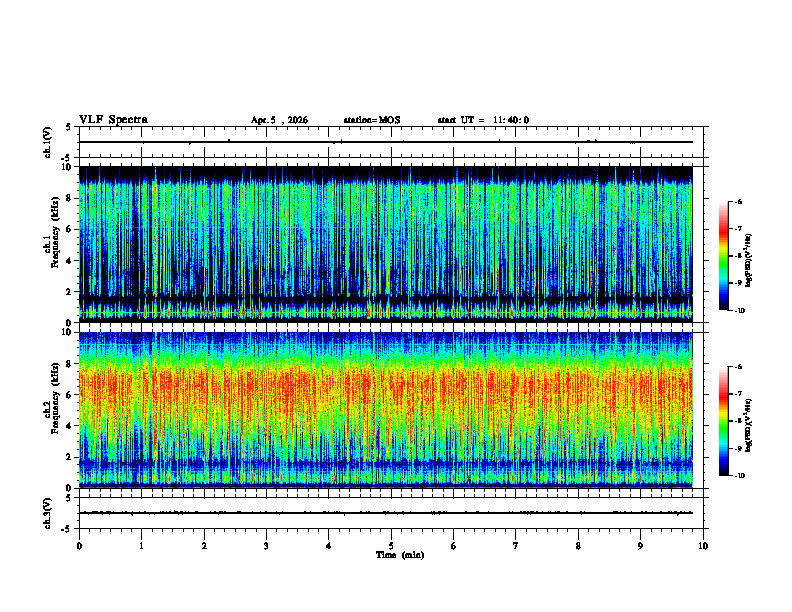Click the "-8" label on ch.1 colorbar
Screen dimensions: 792x612
coord(738,256)
